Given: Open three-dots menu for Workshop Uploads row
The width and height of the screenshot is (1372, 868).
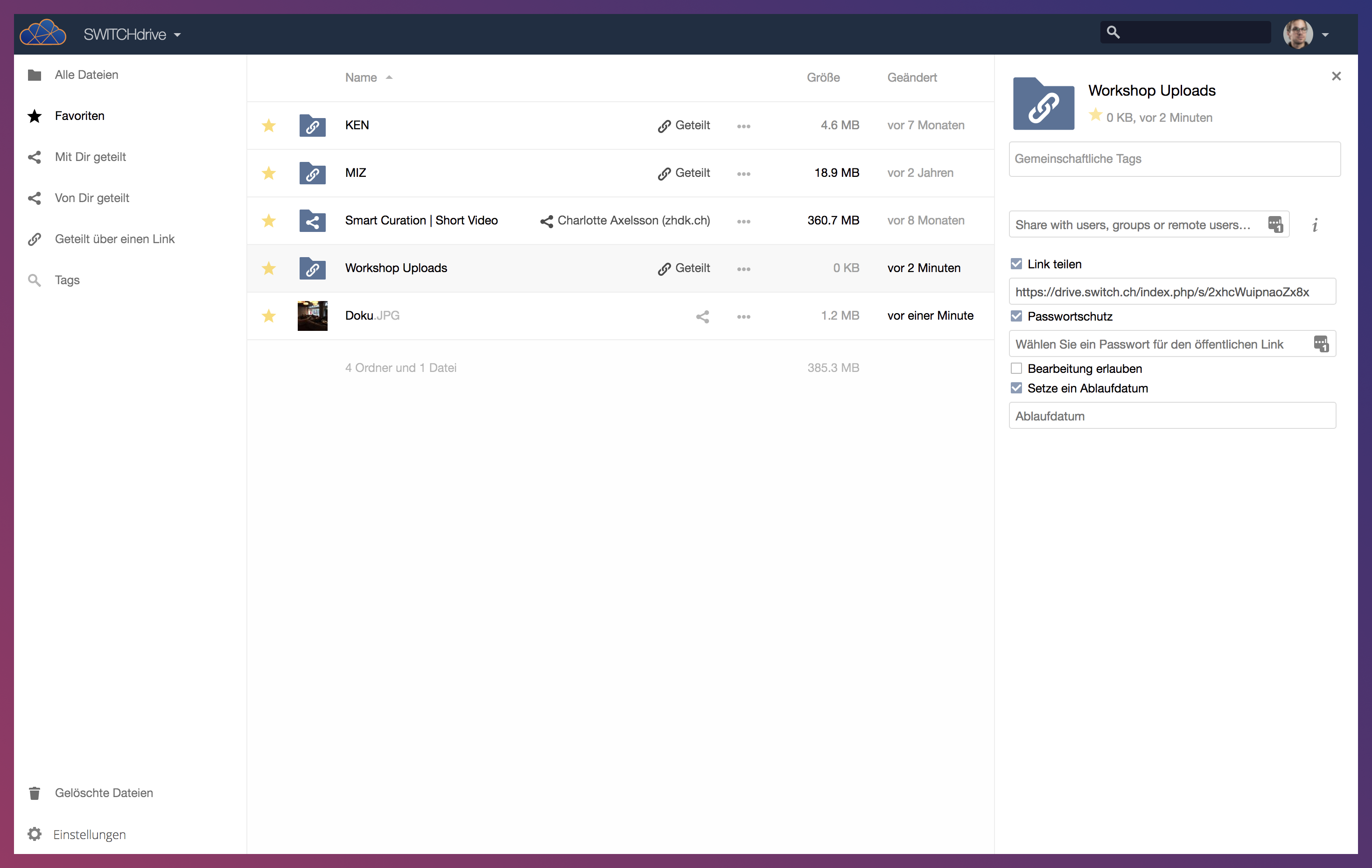Looking at the screenshot, I should [x=743, y=268].
